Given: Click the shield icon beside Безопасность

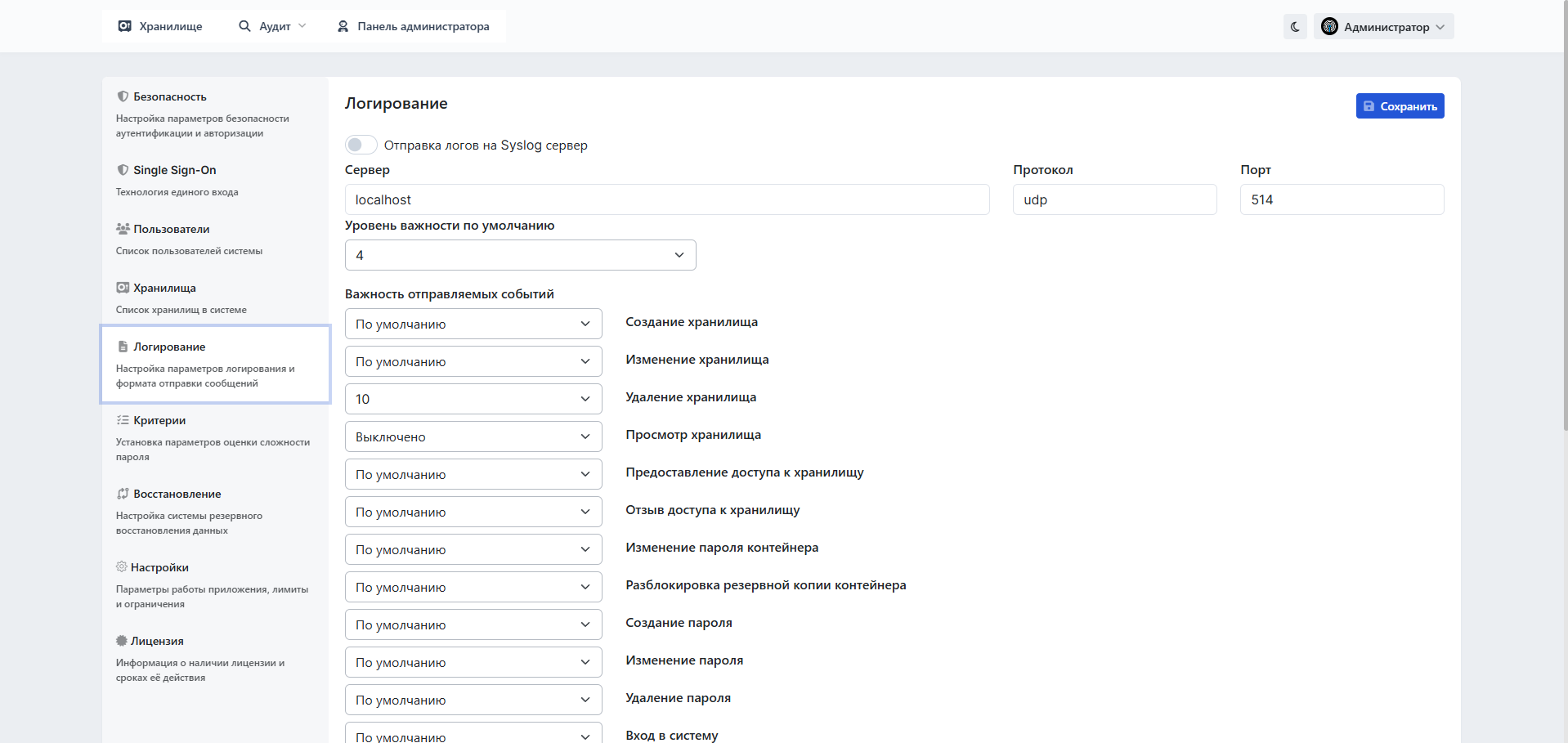Looking at the screenshot, I should [123, 96].
